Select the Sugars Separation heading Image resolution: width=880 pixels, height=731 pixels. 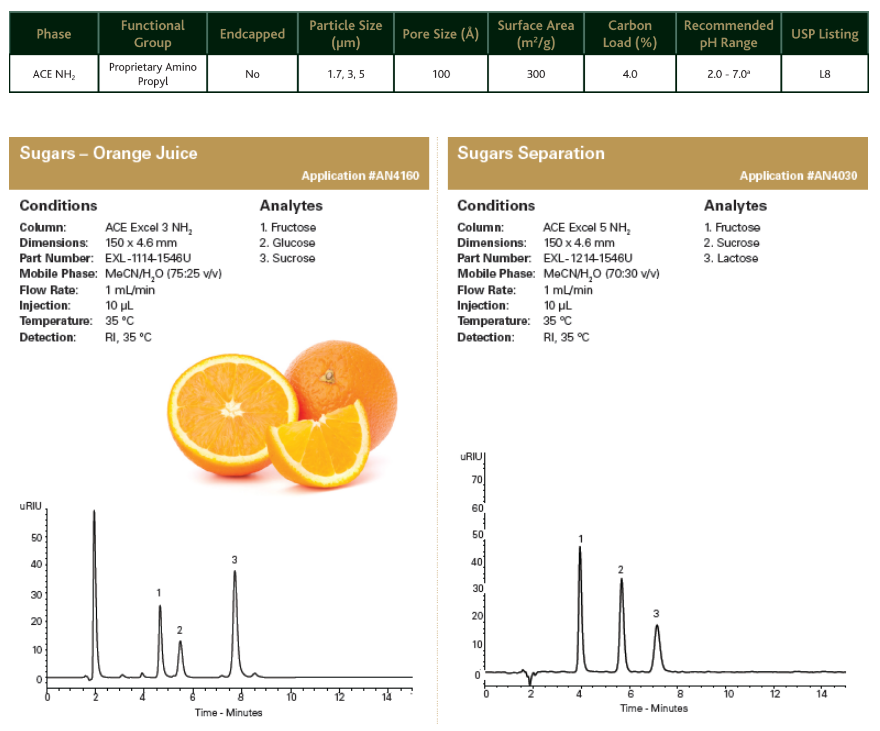[x=531, y=153]
